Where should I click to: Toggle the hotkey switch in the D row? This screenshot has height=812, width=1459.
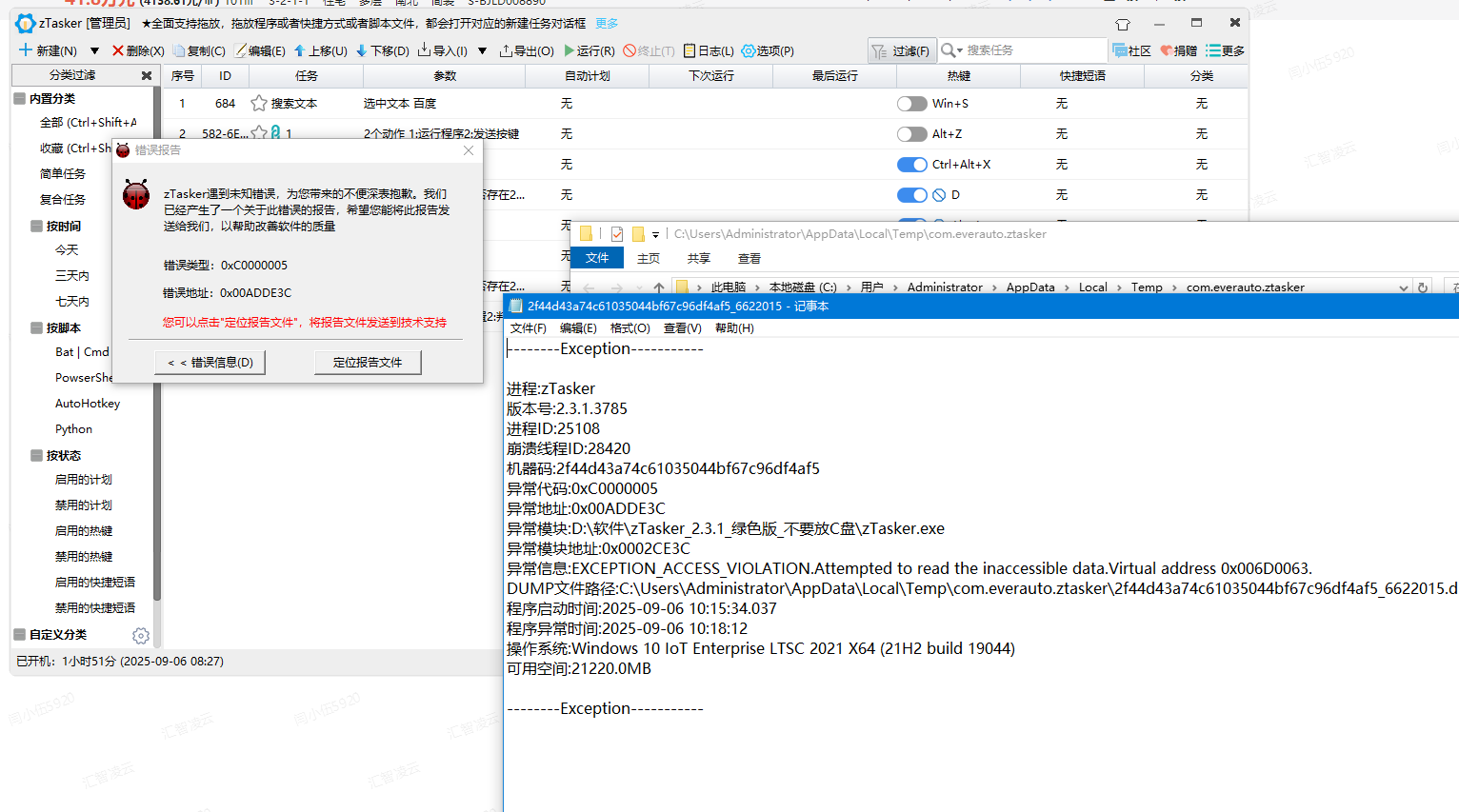(912, 195)
